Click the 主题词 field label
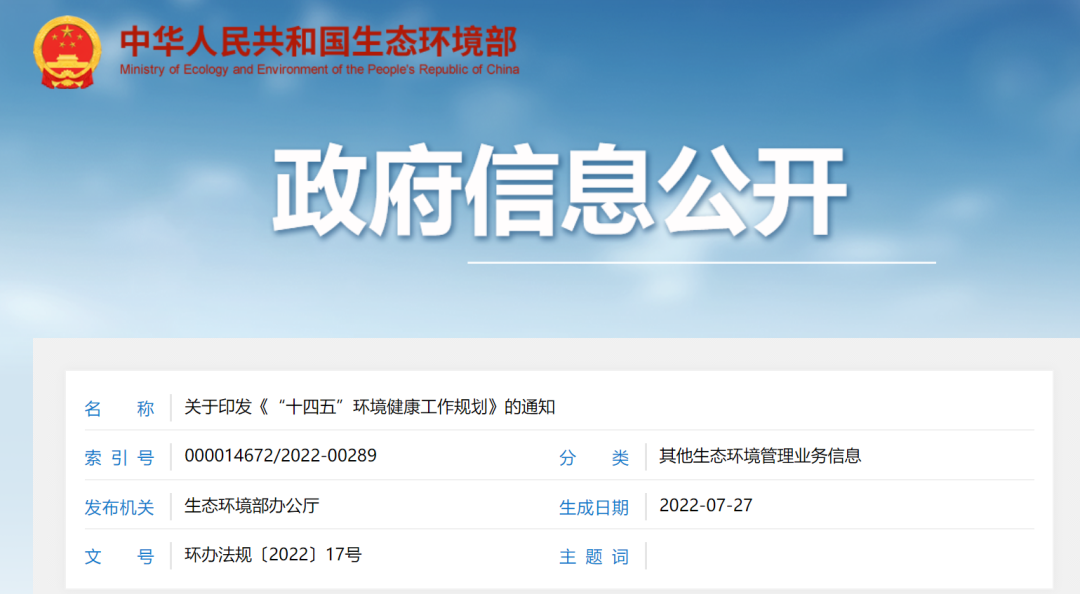Screen dimensions: 1080x594 coord(594,557)
